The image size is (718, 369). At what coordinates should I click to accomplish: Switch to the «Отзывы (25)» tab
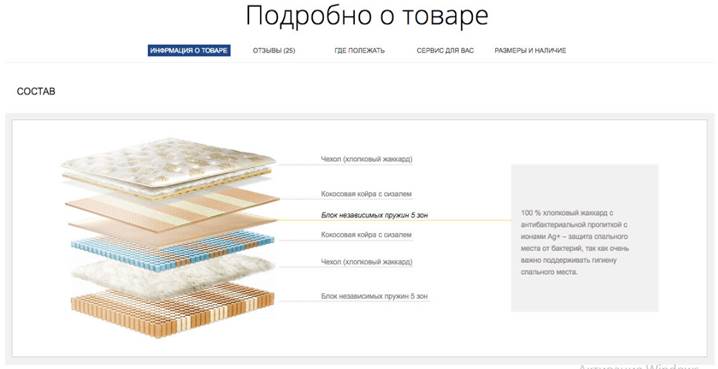coord(274,50)
